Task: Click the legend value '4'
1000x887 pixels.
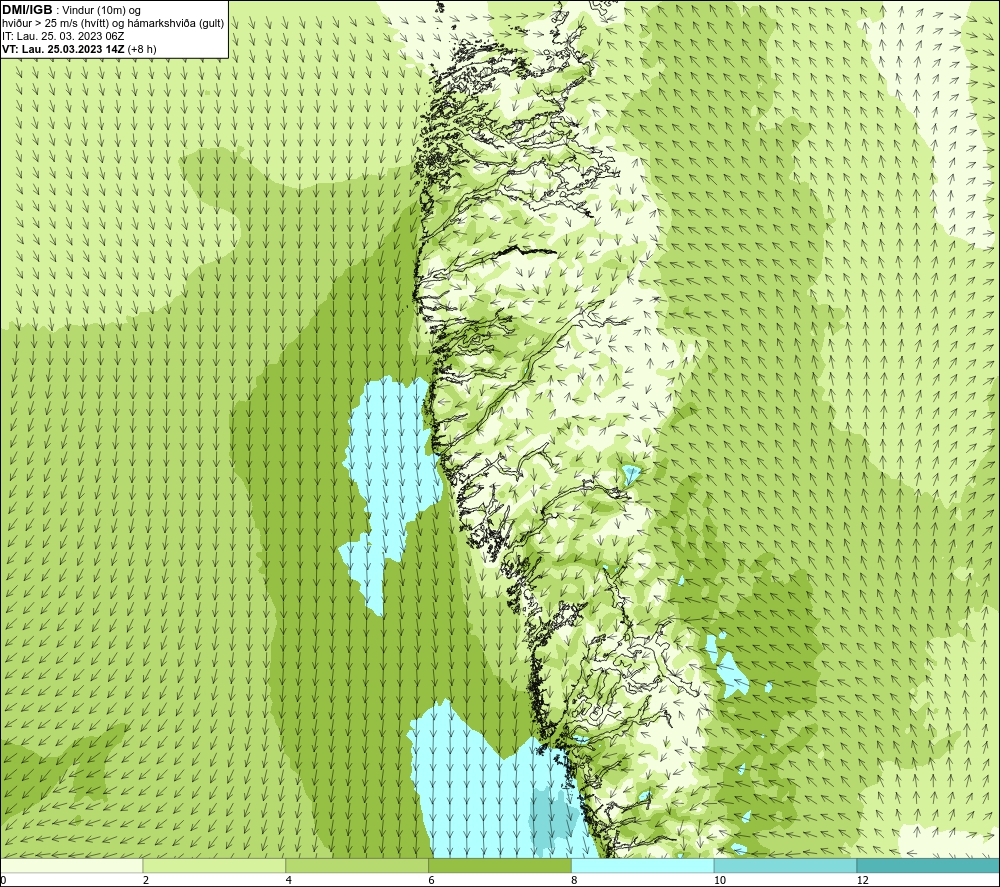Action: (289, 881)
